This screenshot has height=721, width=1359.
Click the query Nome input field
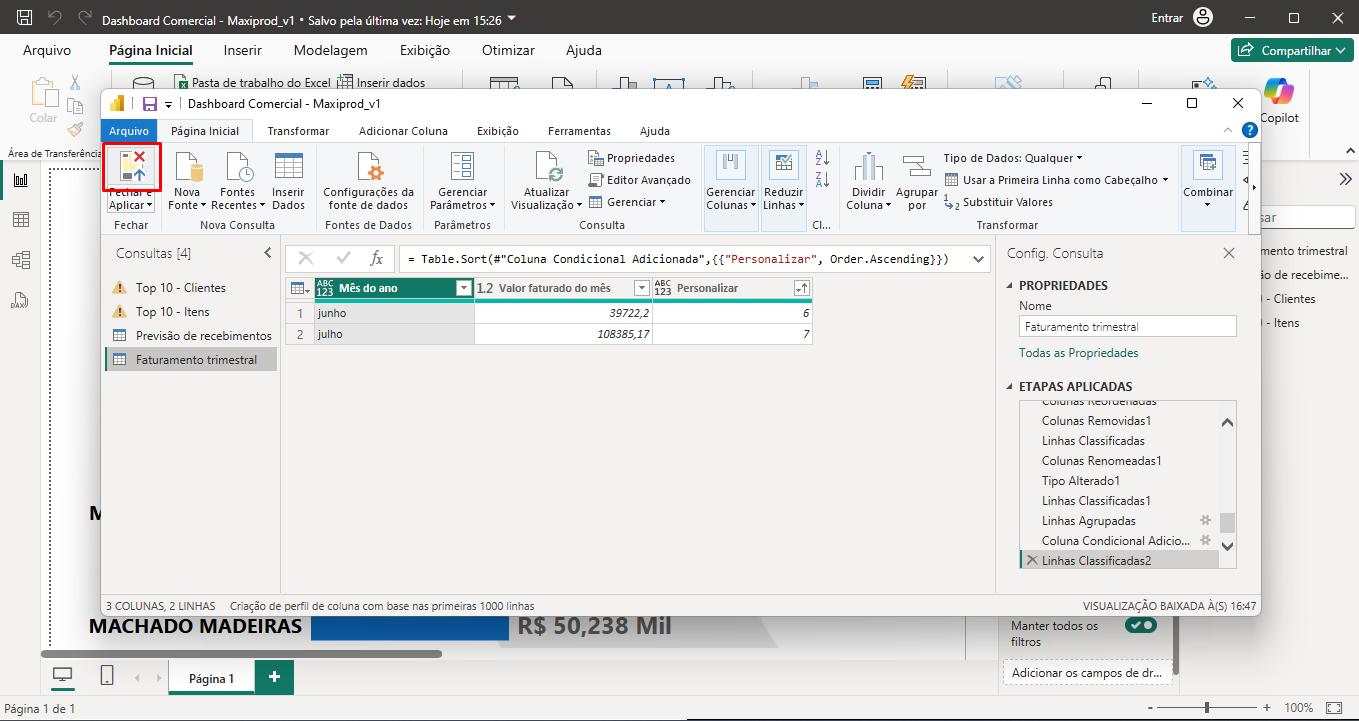pos(1127,326)
